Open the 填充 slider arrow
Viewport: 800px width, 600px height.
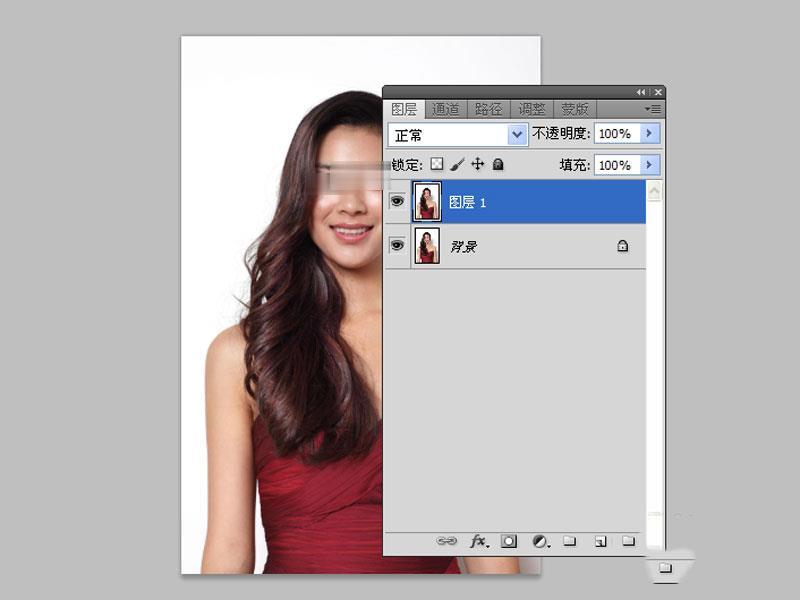[x=650, y=165]
